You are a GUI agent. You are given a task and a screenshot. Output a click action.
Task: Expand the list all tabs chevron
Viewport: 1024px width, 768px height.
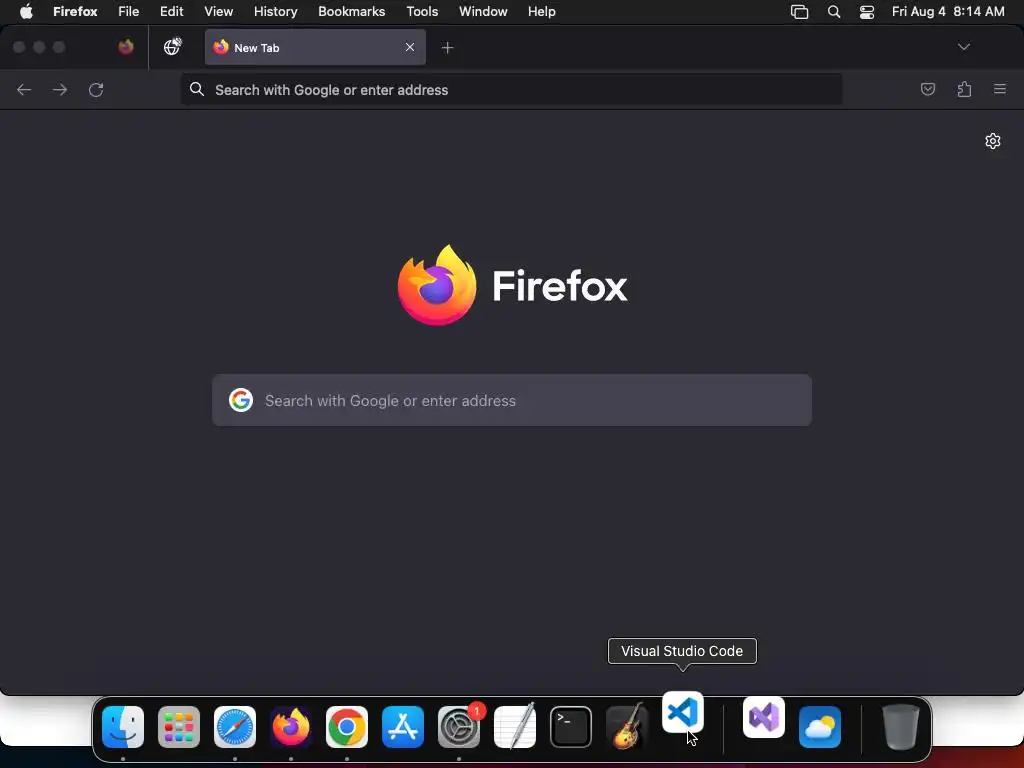click(x=964, y=47)
